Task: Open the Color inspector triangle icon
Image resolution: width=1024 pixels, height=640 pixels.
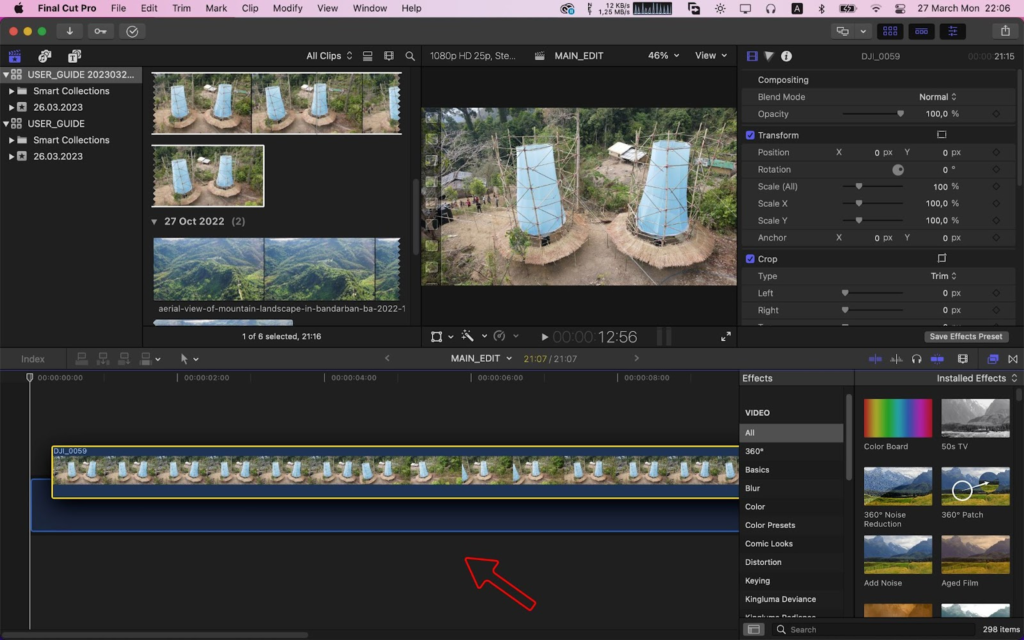Action: click(769, 56)
